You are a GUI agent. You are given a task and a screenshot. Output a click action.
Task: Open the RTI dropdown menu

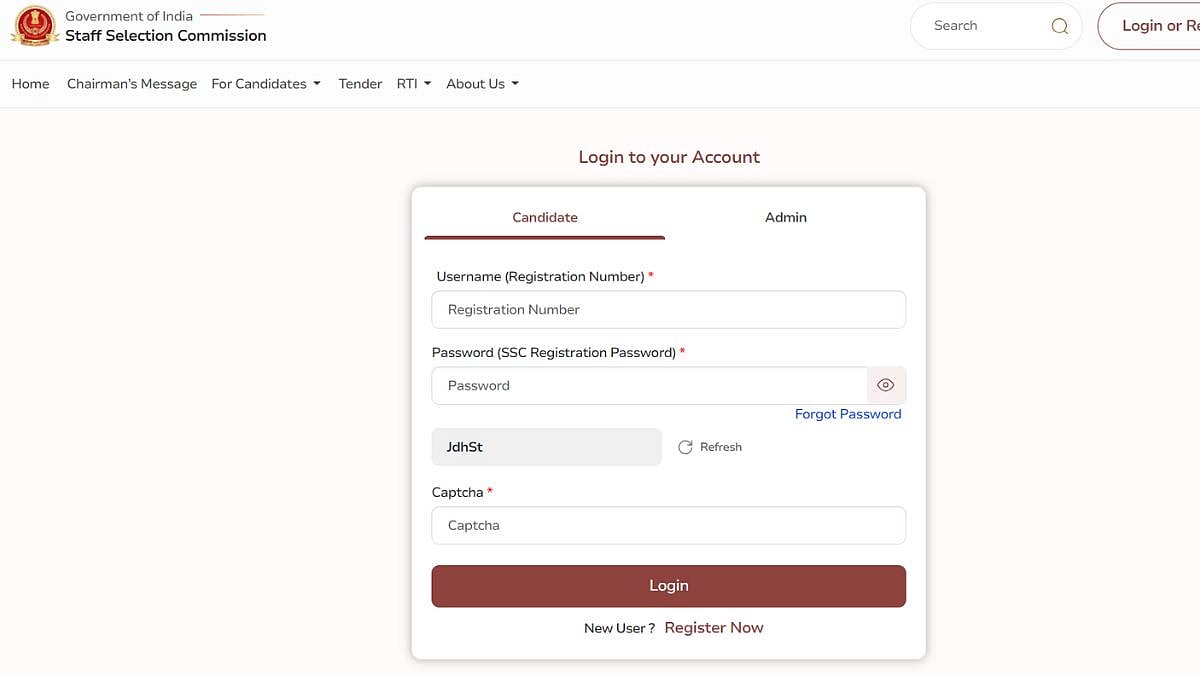coord(413,84)
